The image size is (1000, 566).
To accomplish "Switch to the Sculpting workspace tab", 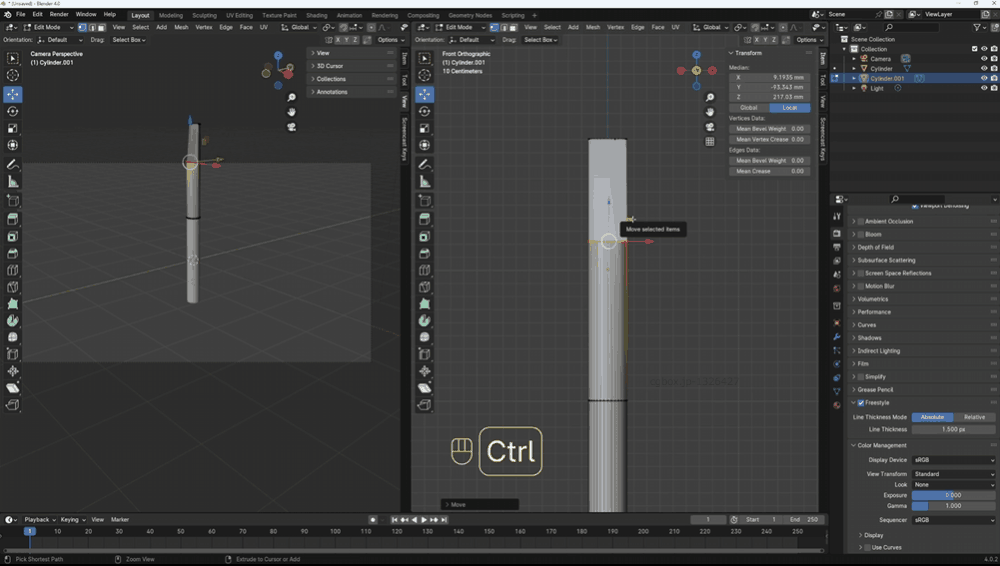I will (204, 16).
